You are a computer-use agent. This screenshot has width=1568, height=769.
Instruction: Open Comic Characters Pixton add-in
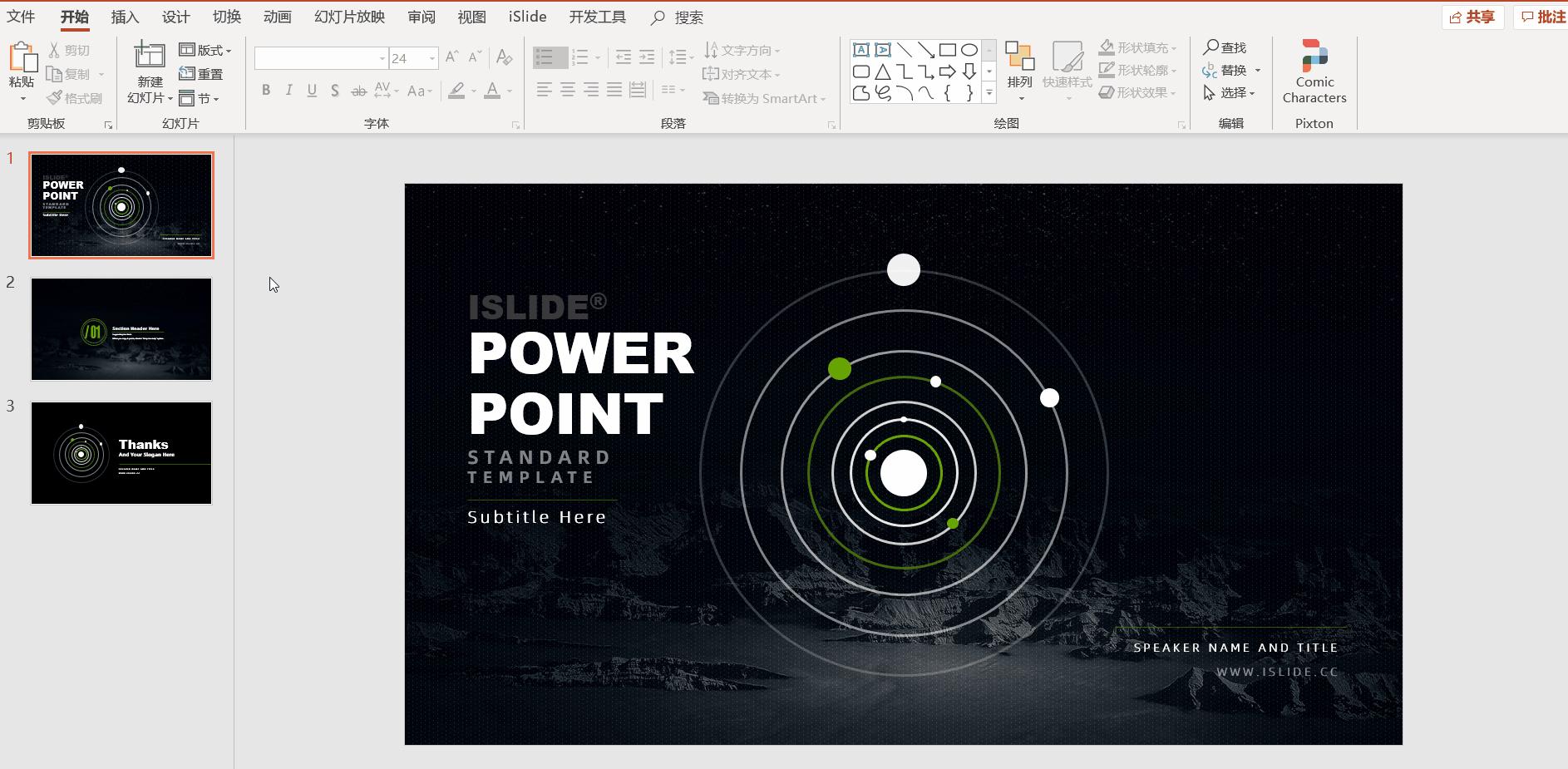(1314, 71)
